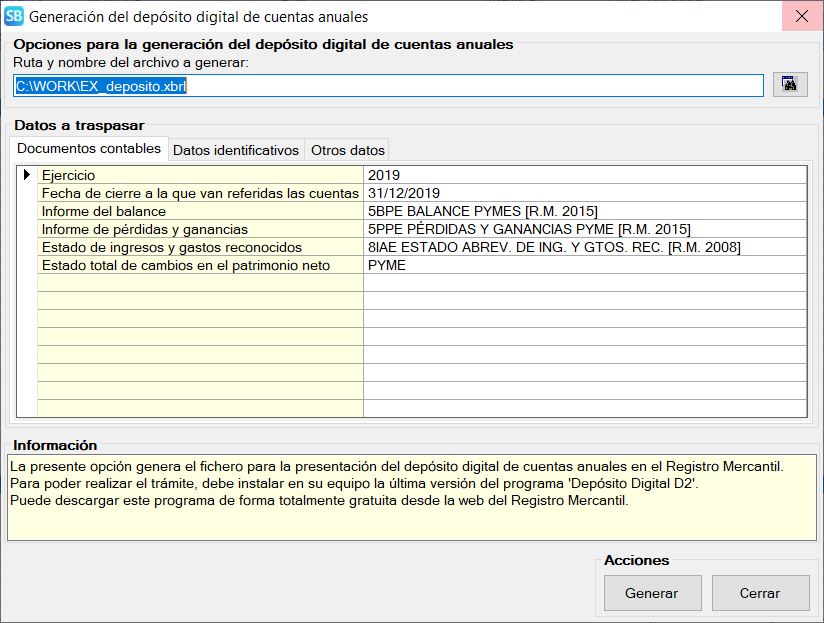824x623 pixels.
Task: Click the browse file binoculars icon
Action: tap(789, 85)
